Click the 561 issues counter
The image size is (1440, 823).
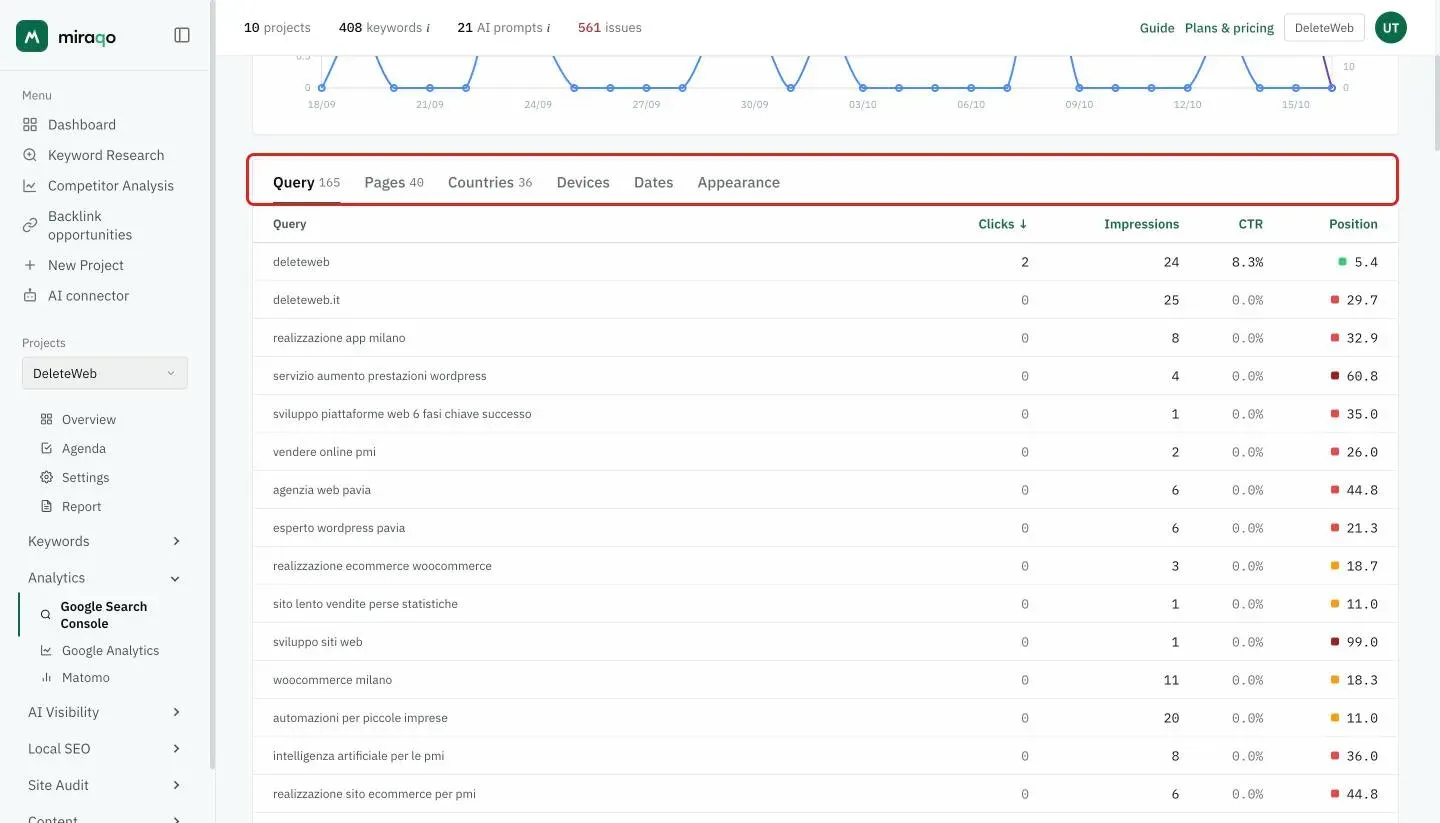pyautogui.click(x=610, y=28)
